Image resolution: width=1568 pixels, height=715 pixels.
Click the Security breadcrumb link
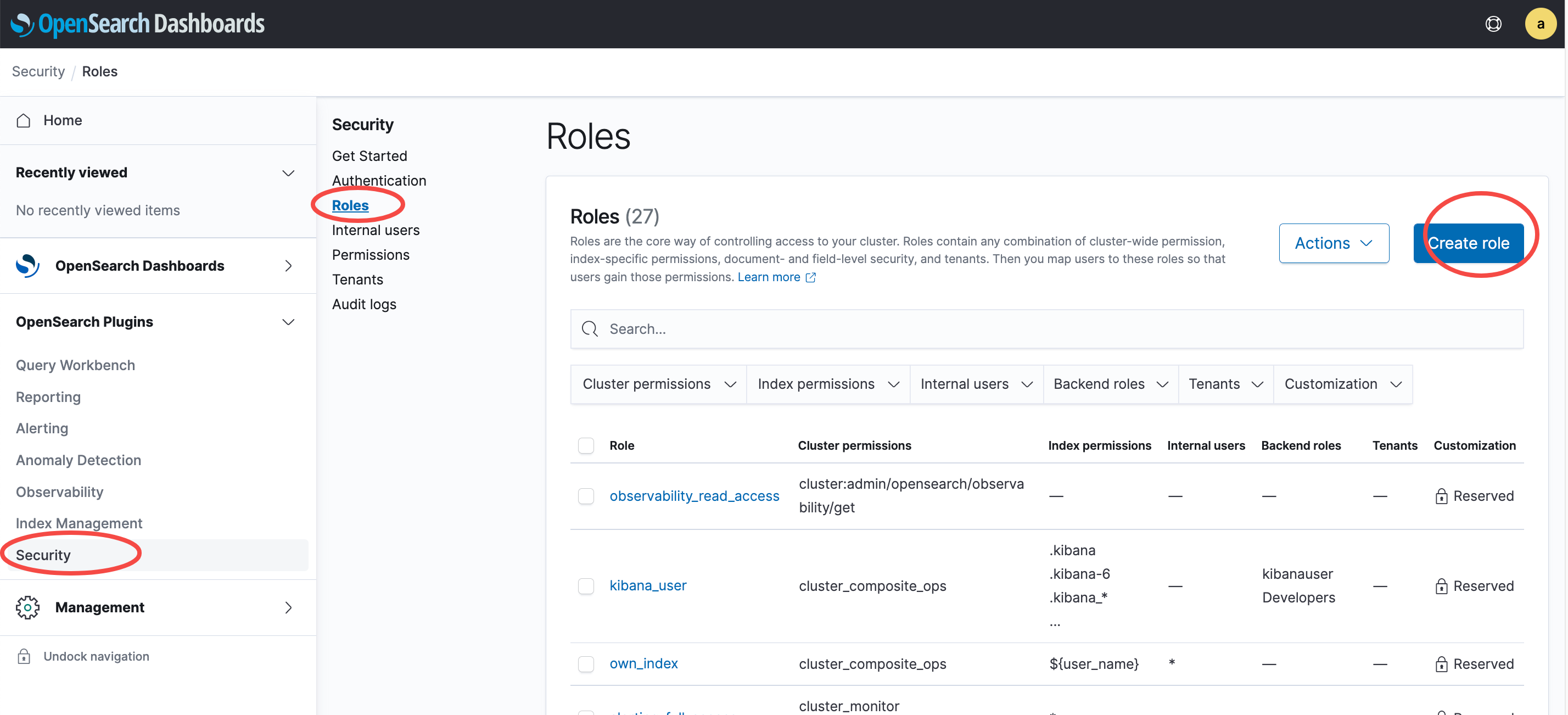tap(38, 71)
